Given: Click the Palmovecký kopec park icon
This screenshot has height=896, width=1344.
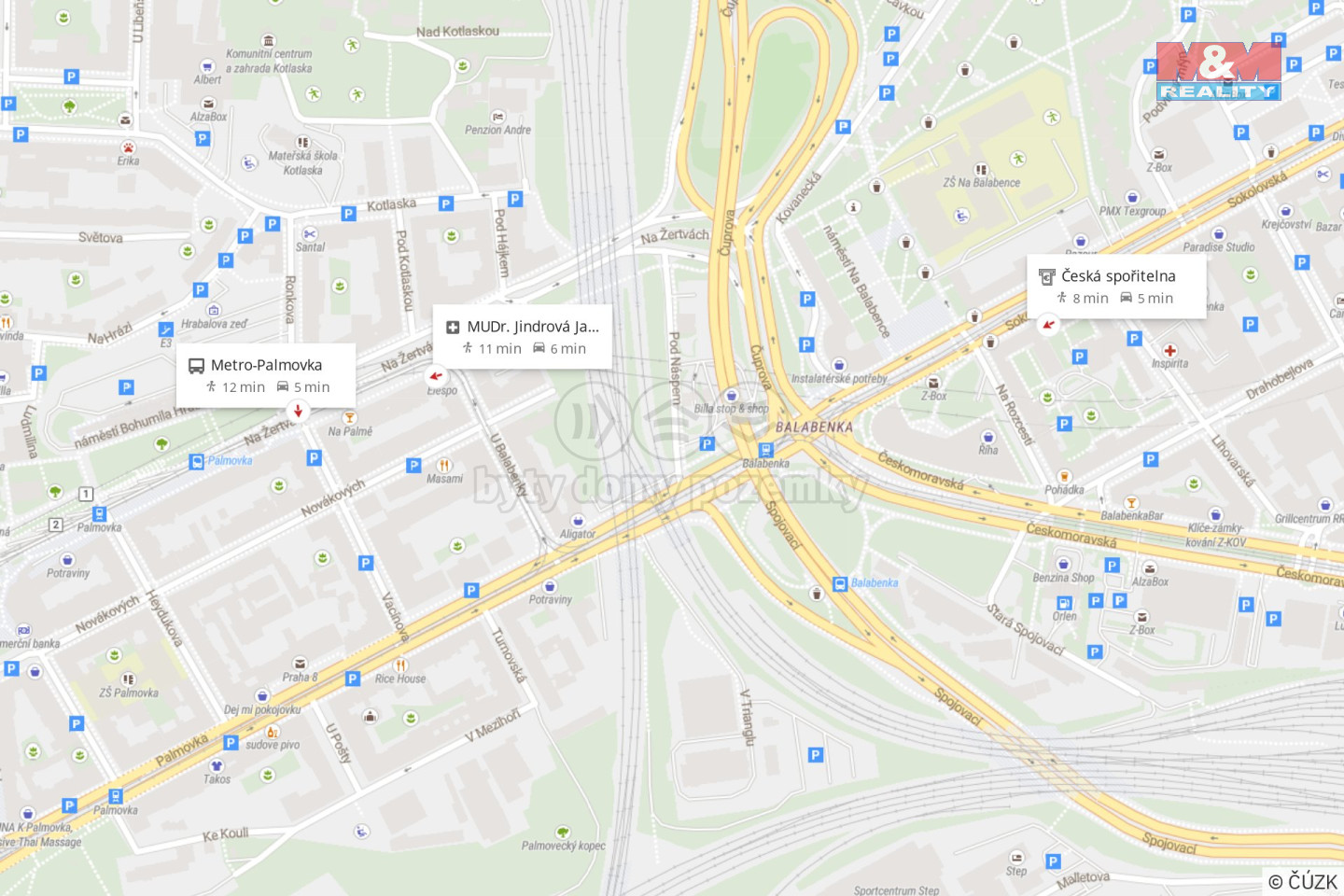Looking at the screenshot, I should pyautogui.click(x=563, y=832).
